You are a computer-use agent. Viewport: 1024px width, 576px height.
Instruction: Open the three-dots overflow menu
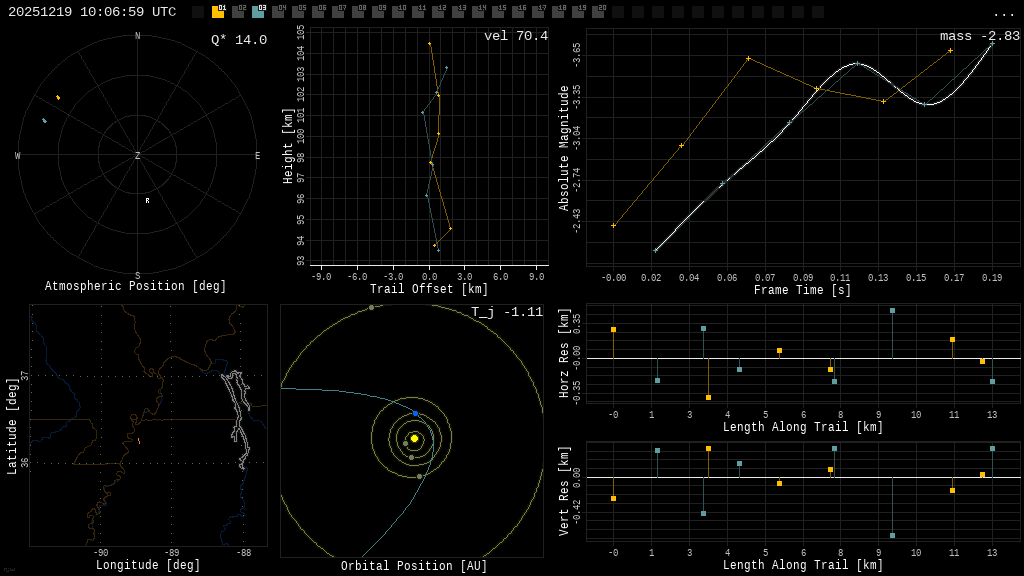click(x=1003, y=13)
